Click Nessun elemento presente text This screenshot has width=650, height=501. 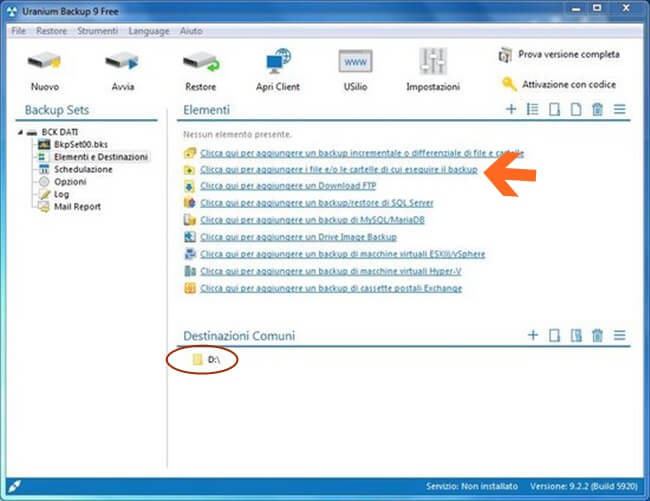tap(237, 134)
